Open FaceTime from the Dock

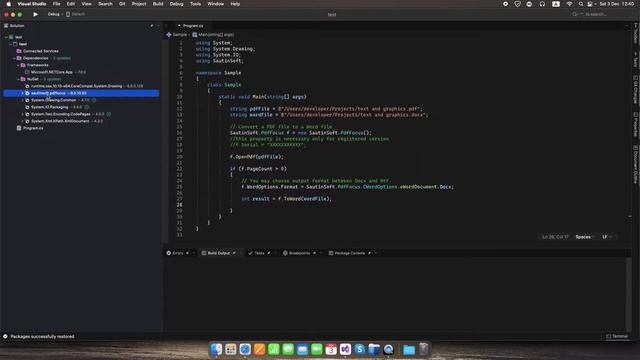317,349
